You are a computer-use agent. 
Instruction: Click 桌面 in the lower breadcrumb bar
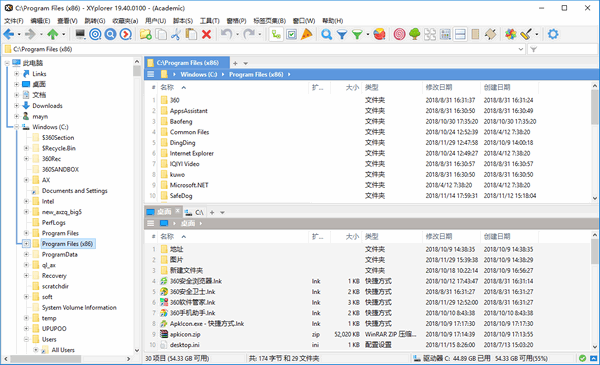pos(188,223)
